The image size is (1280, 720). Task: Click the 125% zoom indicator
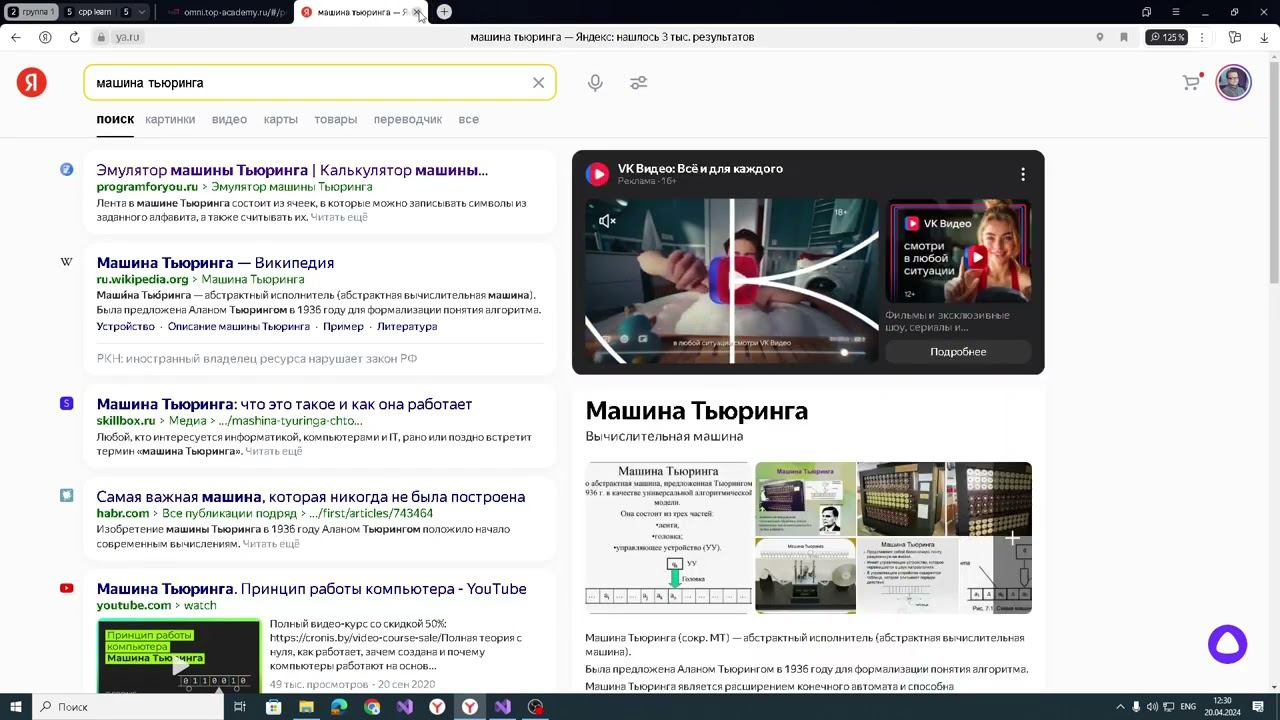(1168, 37)
